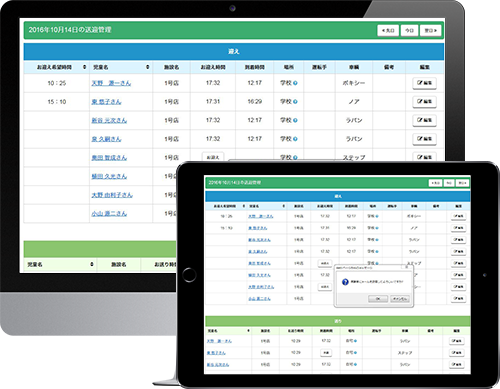
Task: Click the info icon beside 学校 in 東 悠子's monitor row
Action: [295, 102]
